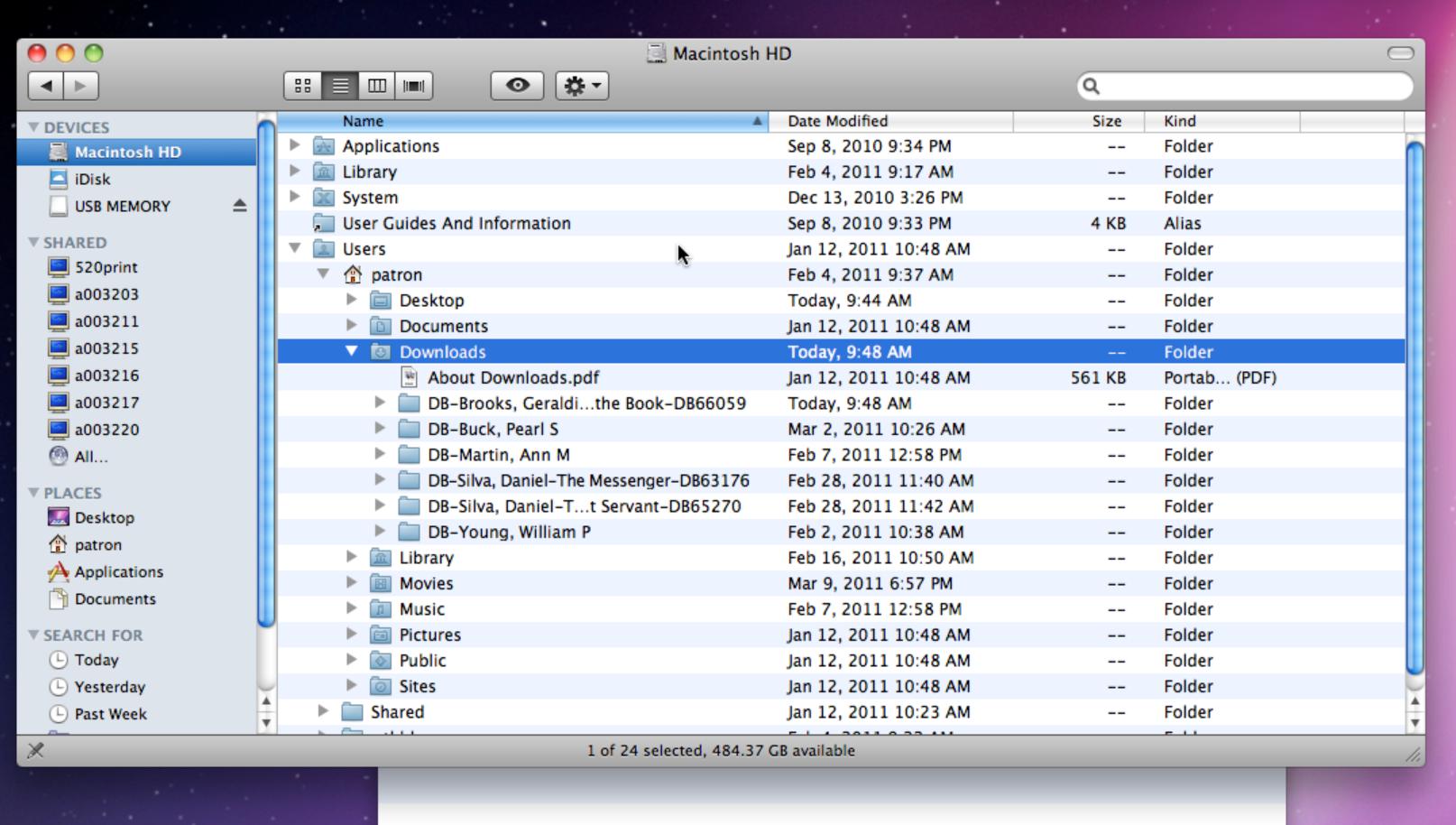Switch to column view
The height and width of the screenshot is (825, 1456).
(377, 86)
